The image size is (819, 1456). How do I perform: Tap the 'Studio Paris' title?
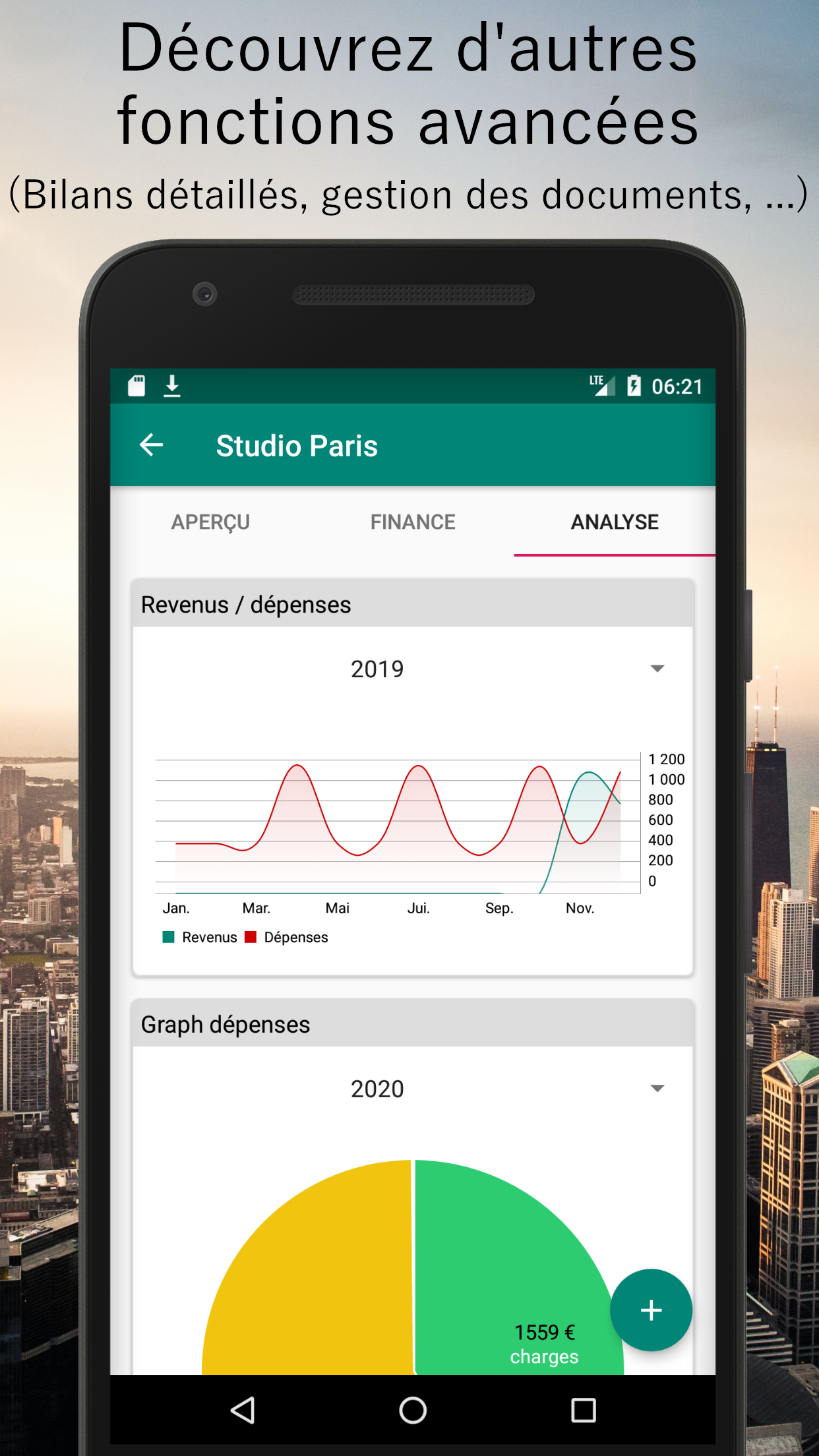[x=297, y=446]
